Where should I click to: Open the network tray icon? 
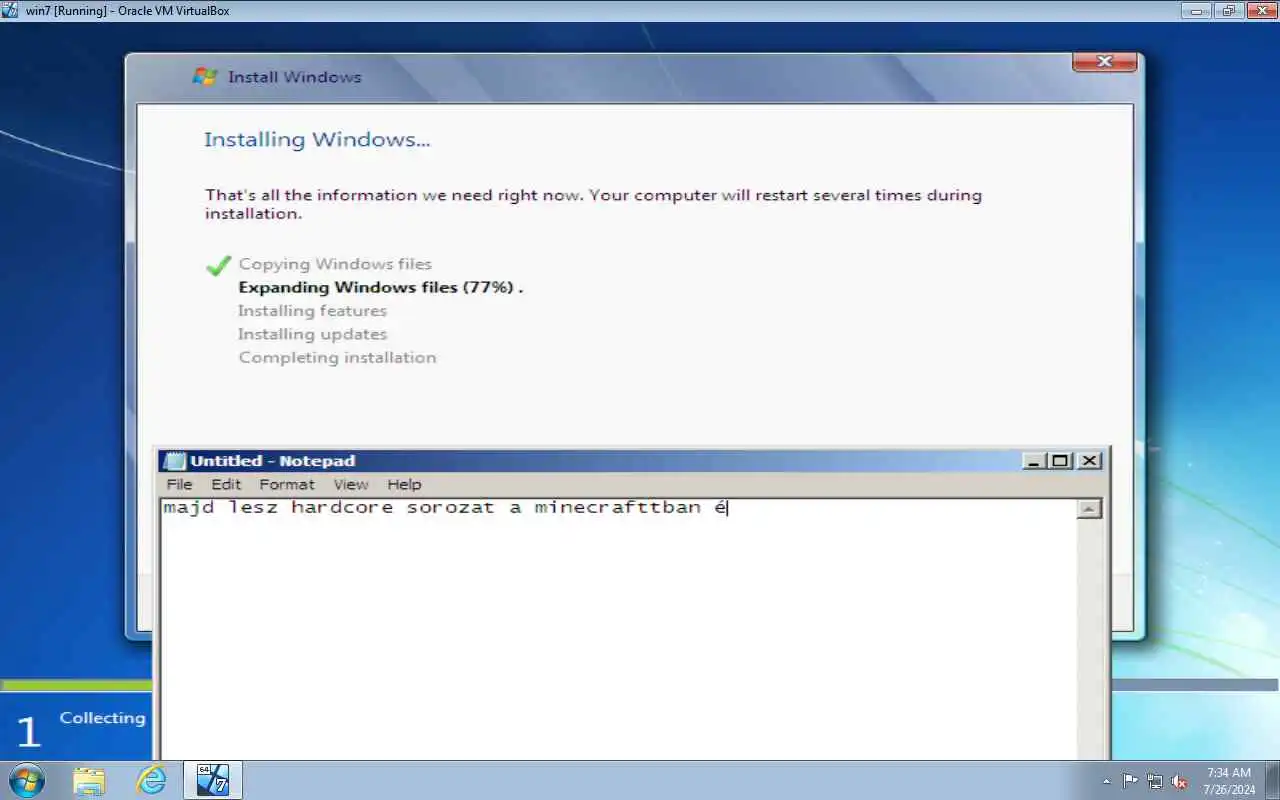click(1155, 781)
